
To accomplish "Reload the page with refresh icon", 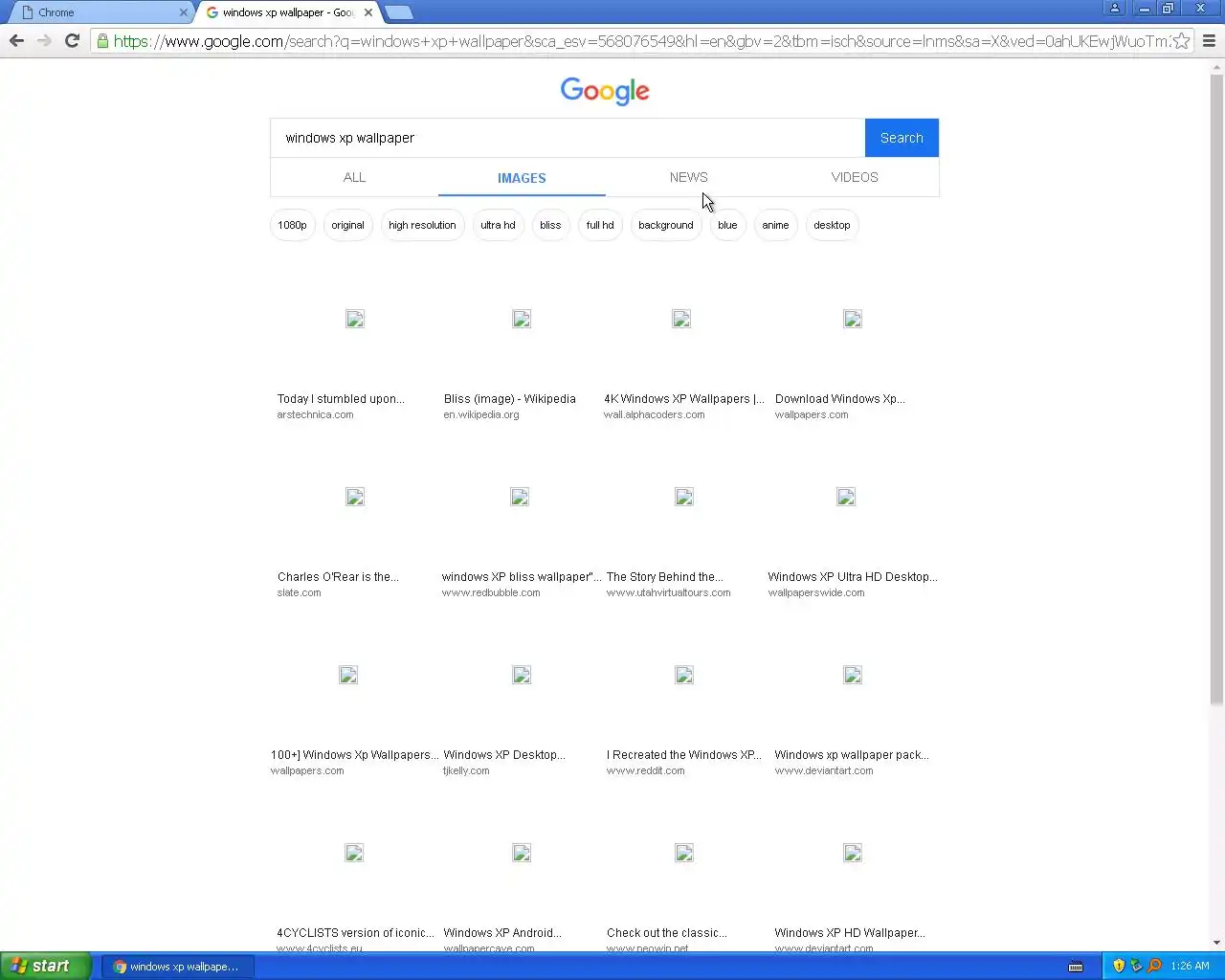I will point(72,41).
